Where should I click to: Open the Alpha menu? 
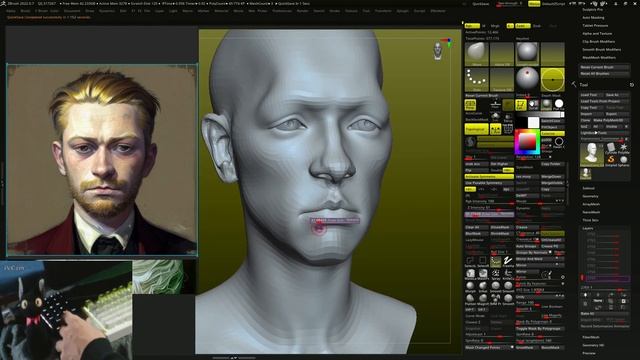tap(11, 11)
